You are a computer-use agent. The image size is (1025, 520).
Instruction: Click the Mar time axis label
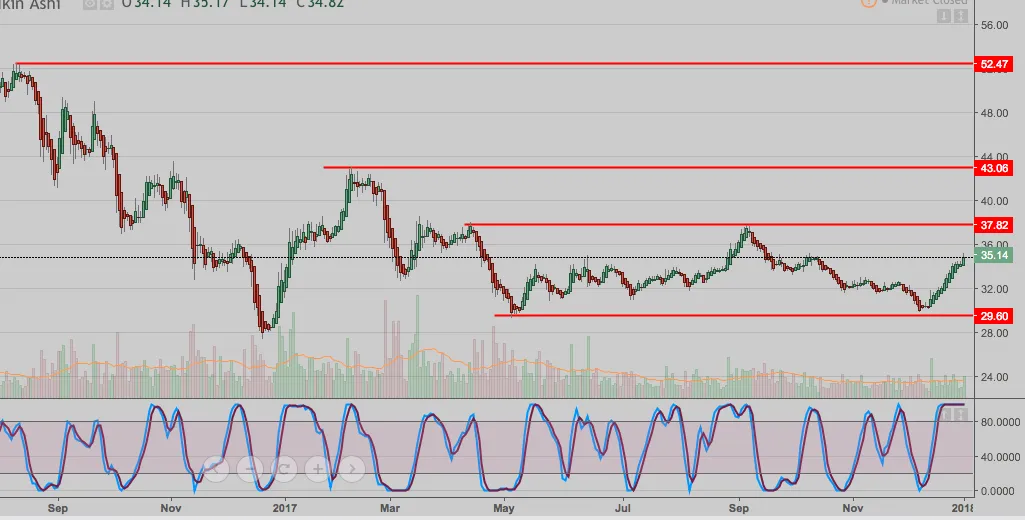[390, 508]
